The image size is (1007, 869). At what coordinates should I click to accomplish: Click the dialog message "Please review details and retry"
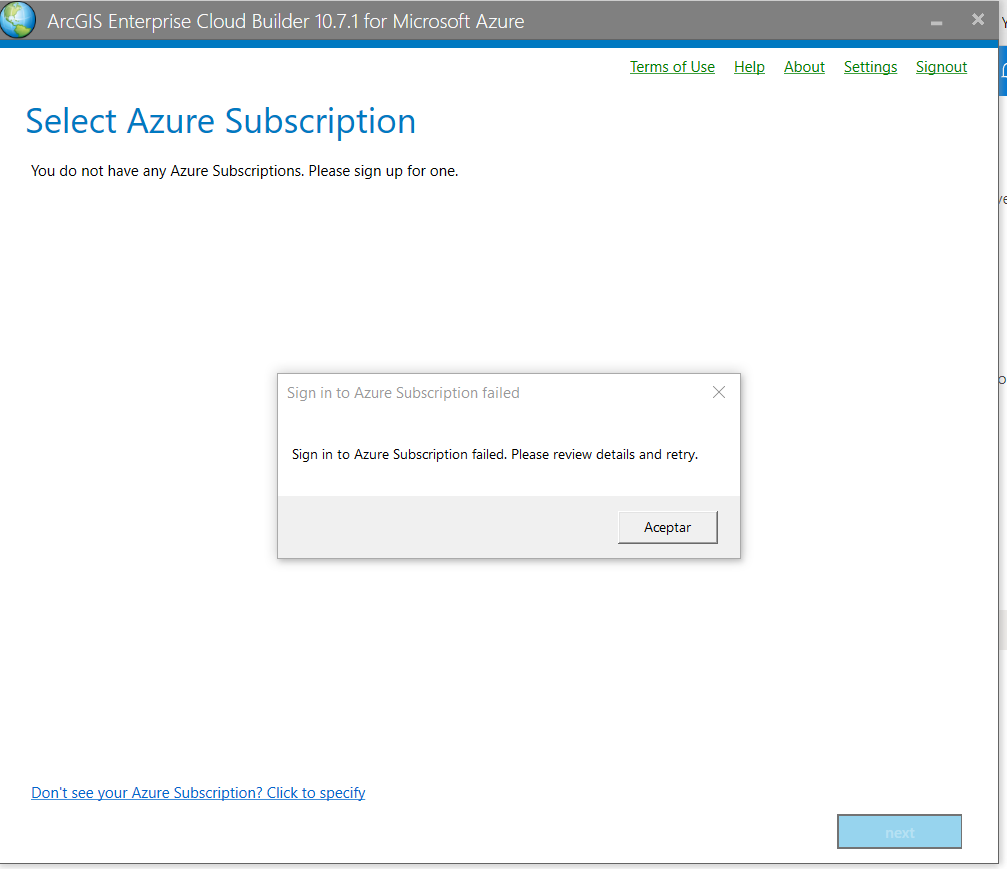coord(604,454)
